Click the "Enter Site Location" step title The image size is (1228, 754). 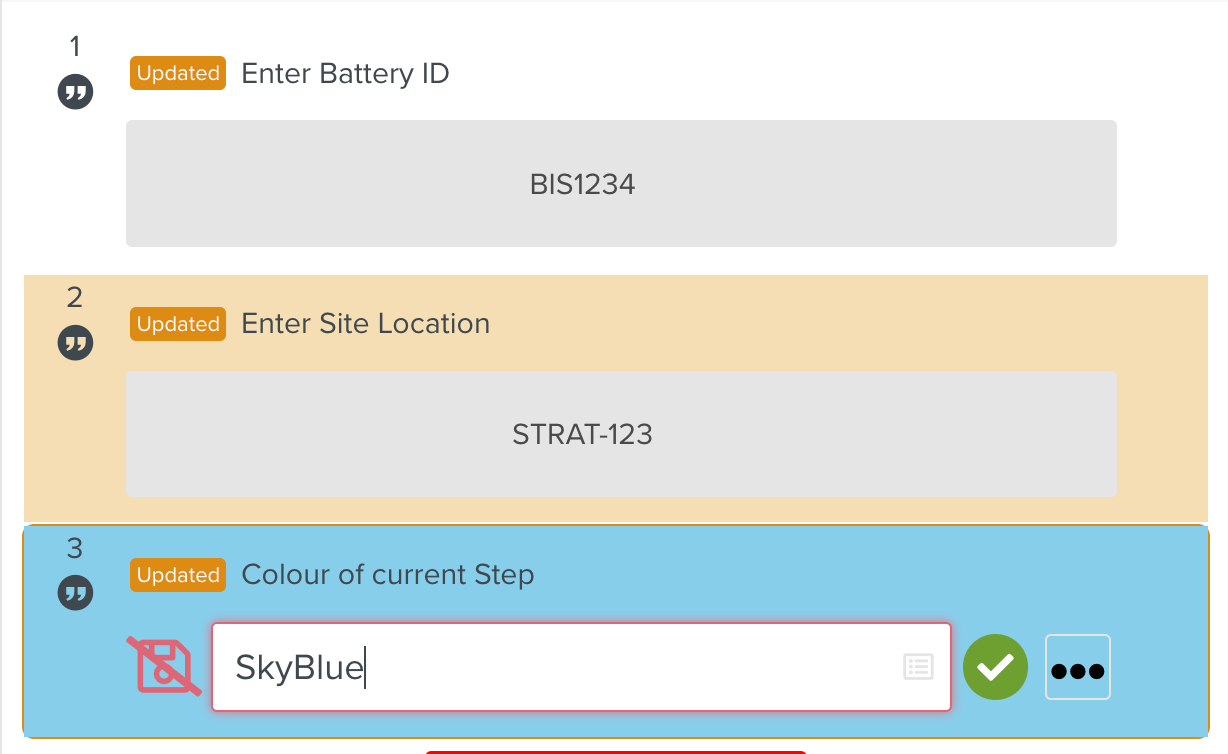[x=365, y=324]
